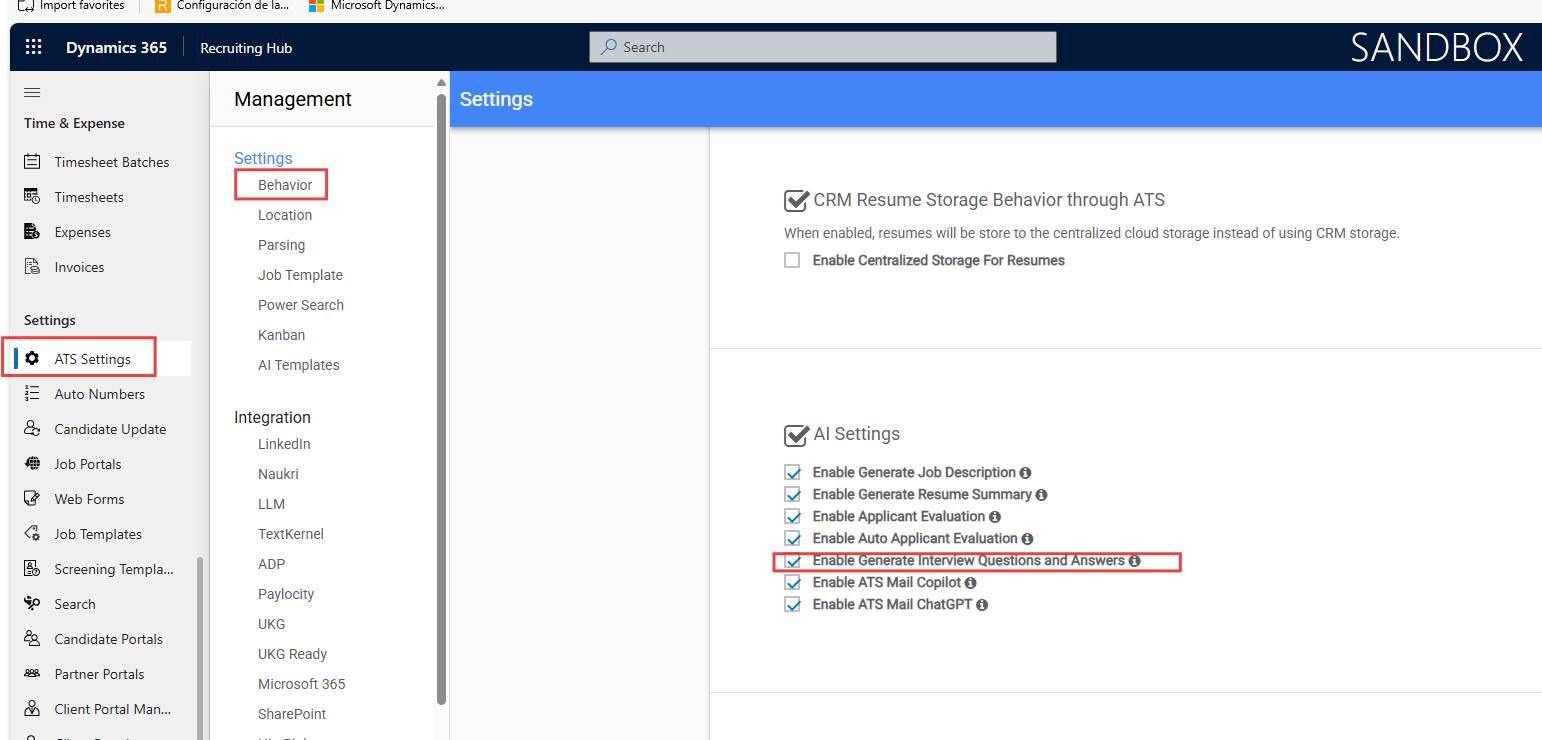The width and height of the screenshot is (1542, 740).
Task: Disable the ATS Mail ChatGPT checkbox
Action: (793, 605)
